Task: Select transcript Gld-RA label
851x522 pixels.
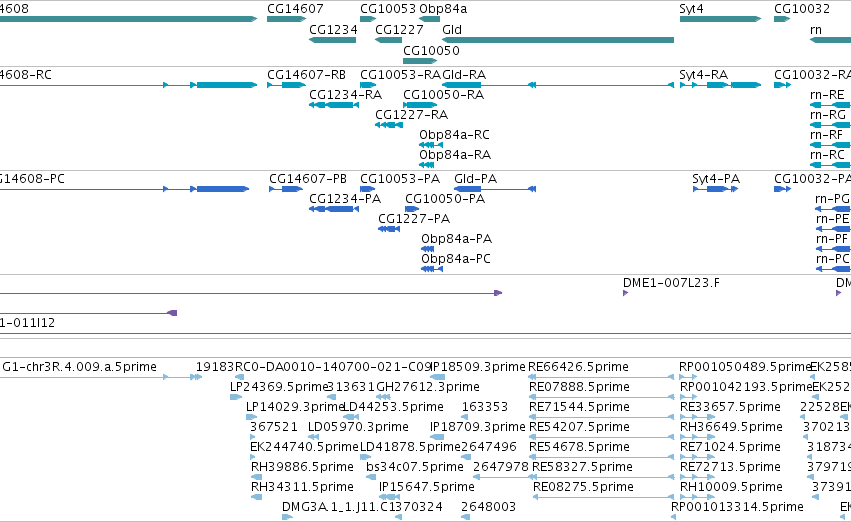Action: click(464, 74)
